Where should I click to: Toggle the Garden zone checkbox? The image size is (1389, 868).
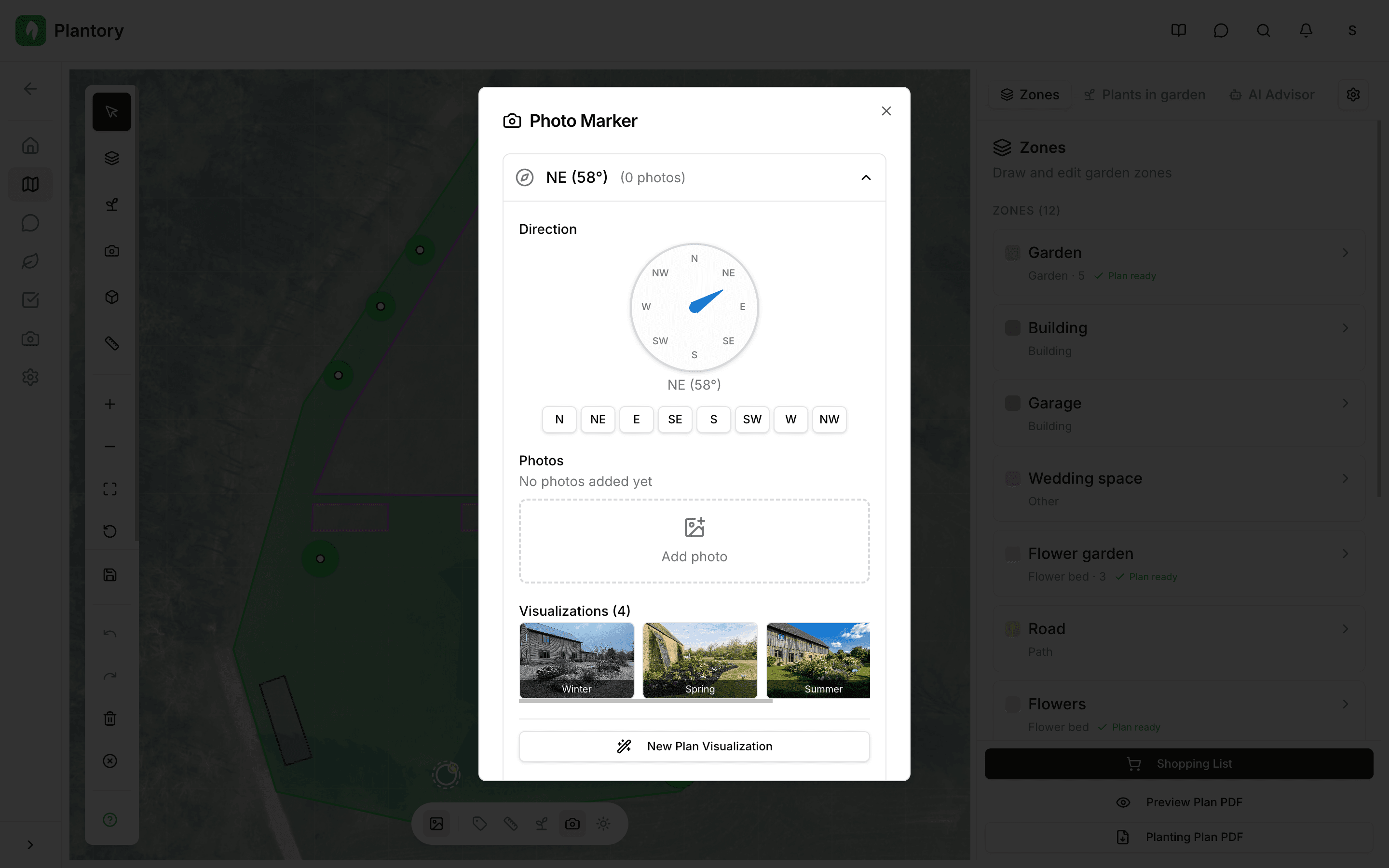pyautogui.click(x=1012, y=252)
